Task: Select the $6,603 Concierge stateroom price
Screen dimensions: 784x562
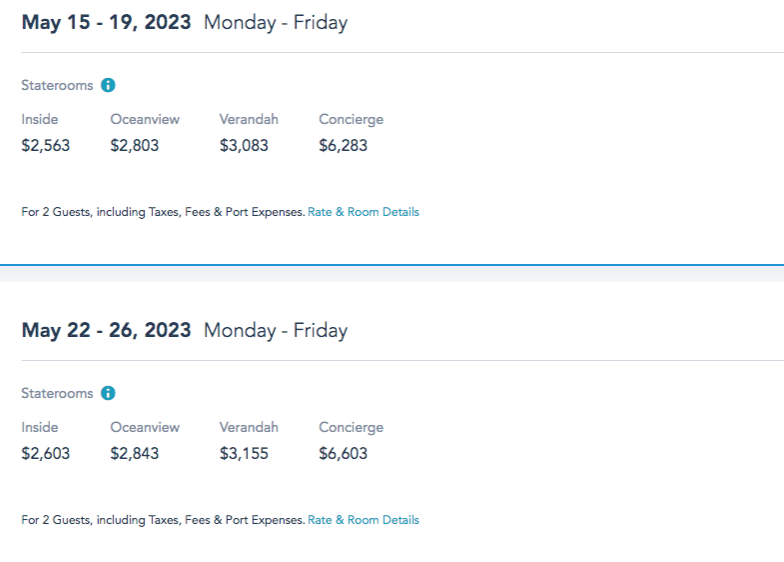Action: click(343, 454)
